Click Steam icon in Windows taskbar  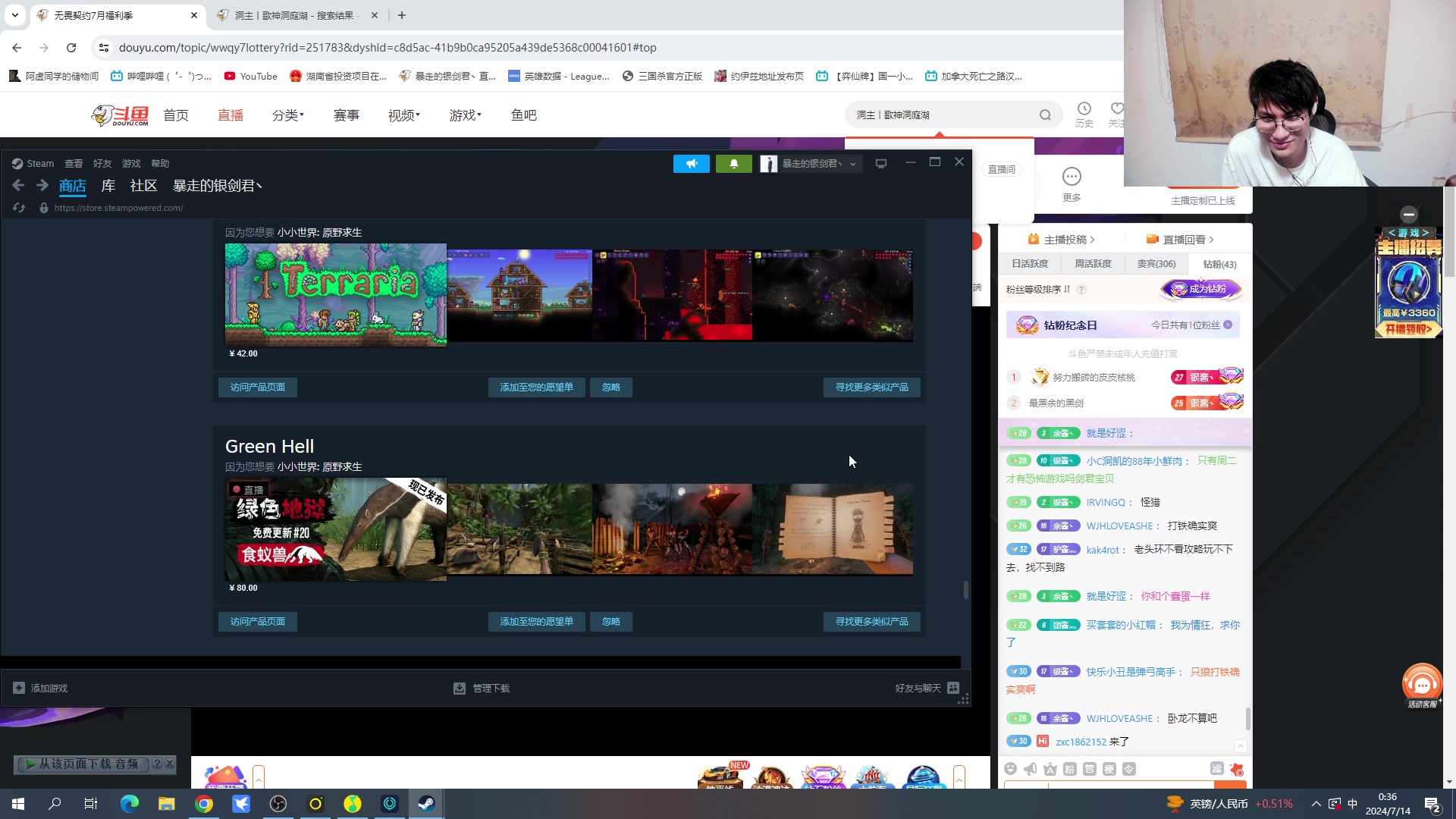click(x=426, y=804)
